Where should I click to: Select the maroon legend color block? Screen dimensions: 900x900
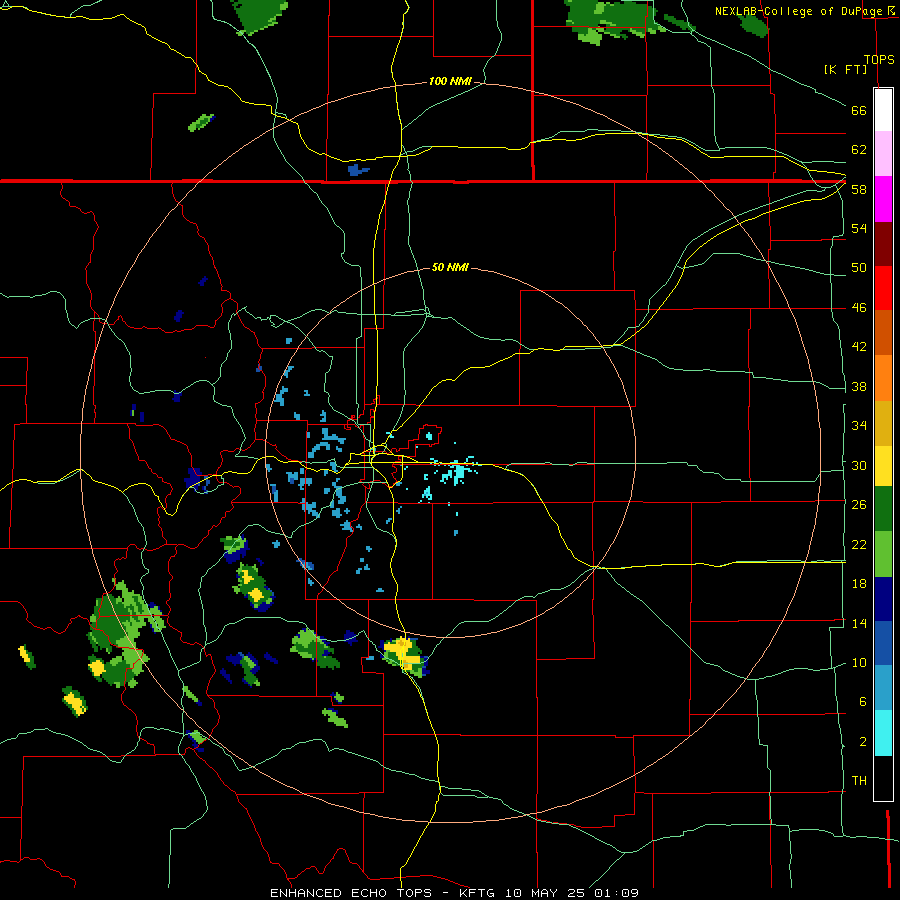point(883,244)
